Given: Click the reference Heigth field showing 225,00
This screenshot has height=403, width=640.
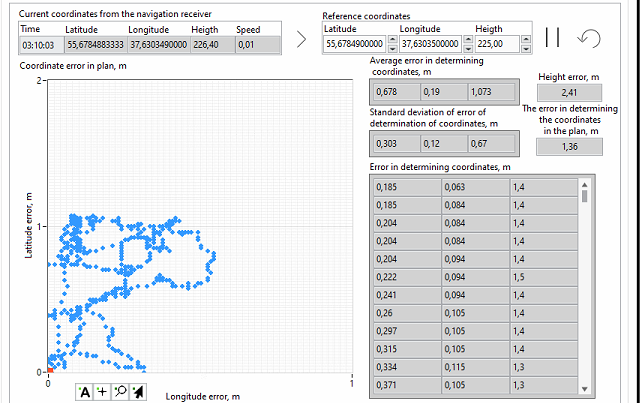Looking at the screenshot, I should click(498, 44).
